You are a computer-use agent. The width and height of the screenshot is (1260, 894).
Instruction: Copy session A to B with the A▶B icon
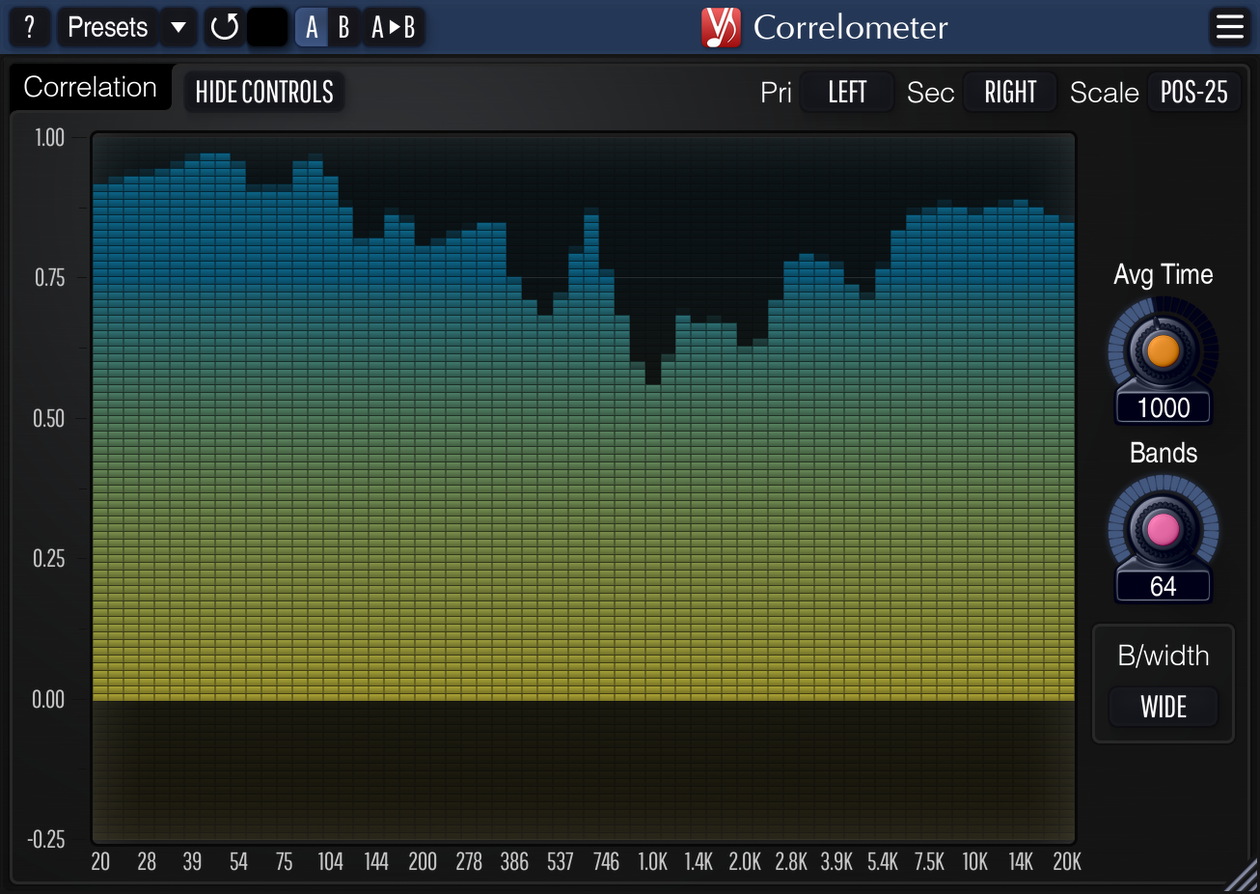pos(393,27)
